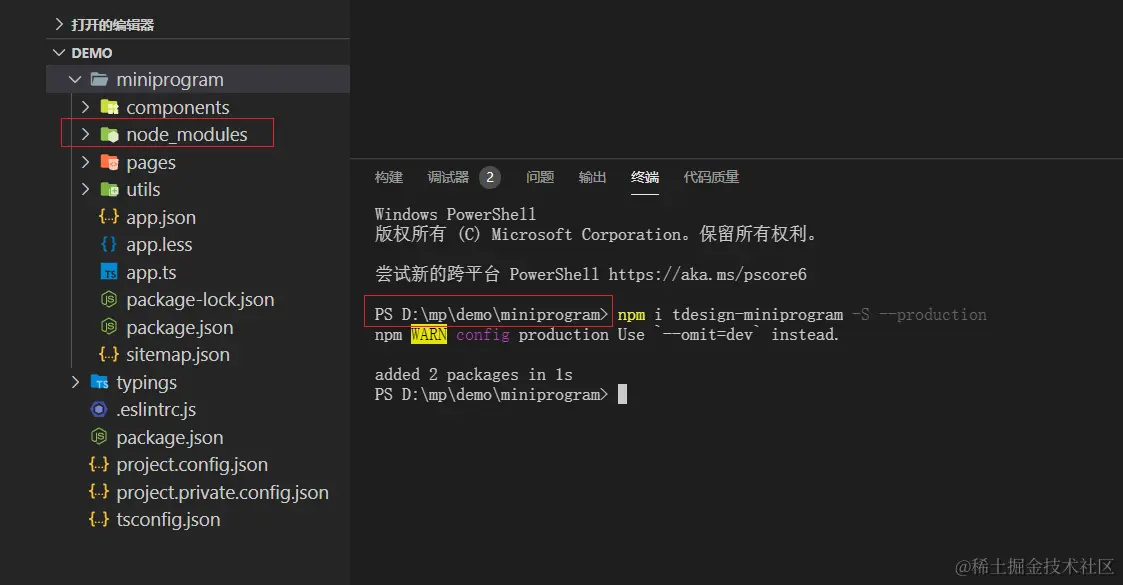Open sitemap.json from the file tree
1123x585 pixels.
[177, 354]
